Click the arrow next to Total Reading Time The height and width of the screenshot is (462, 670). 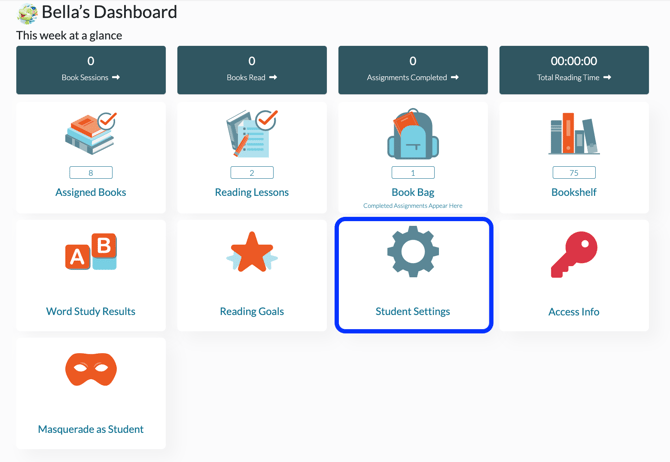(607, 77)
